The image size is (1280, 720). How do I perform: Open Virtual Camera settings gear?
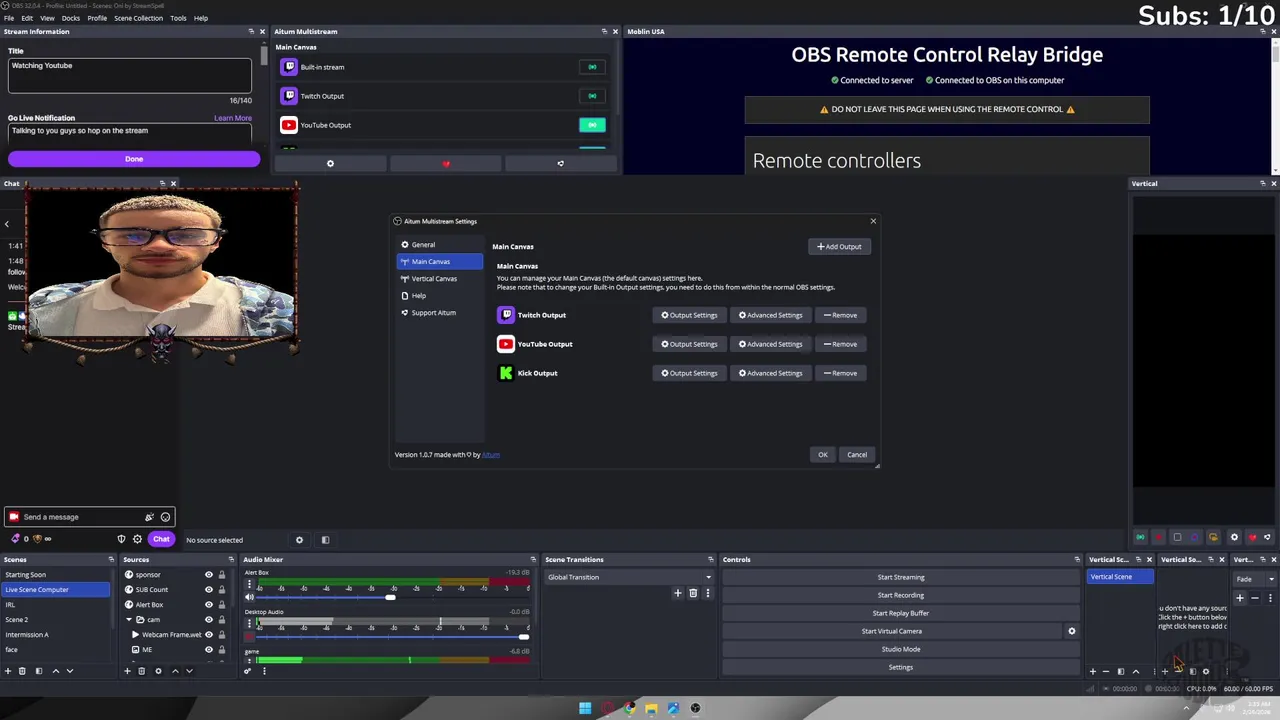point(1071,631)
